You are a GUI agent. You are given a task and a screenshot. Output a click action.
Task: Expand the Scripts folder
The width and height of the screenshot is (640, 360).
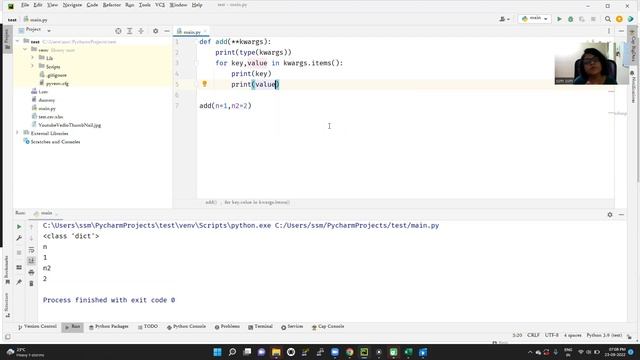click(33, 66)
